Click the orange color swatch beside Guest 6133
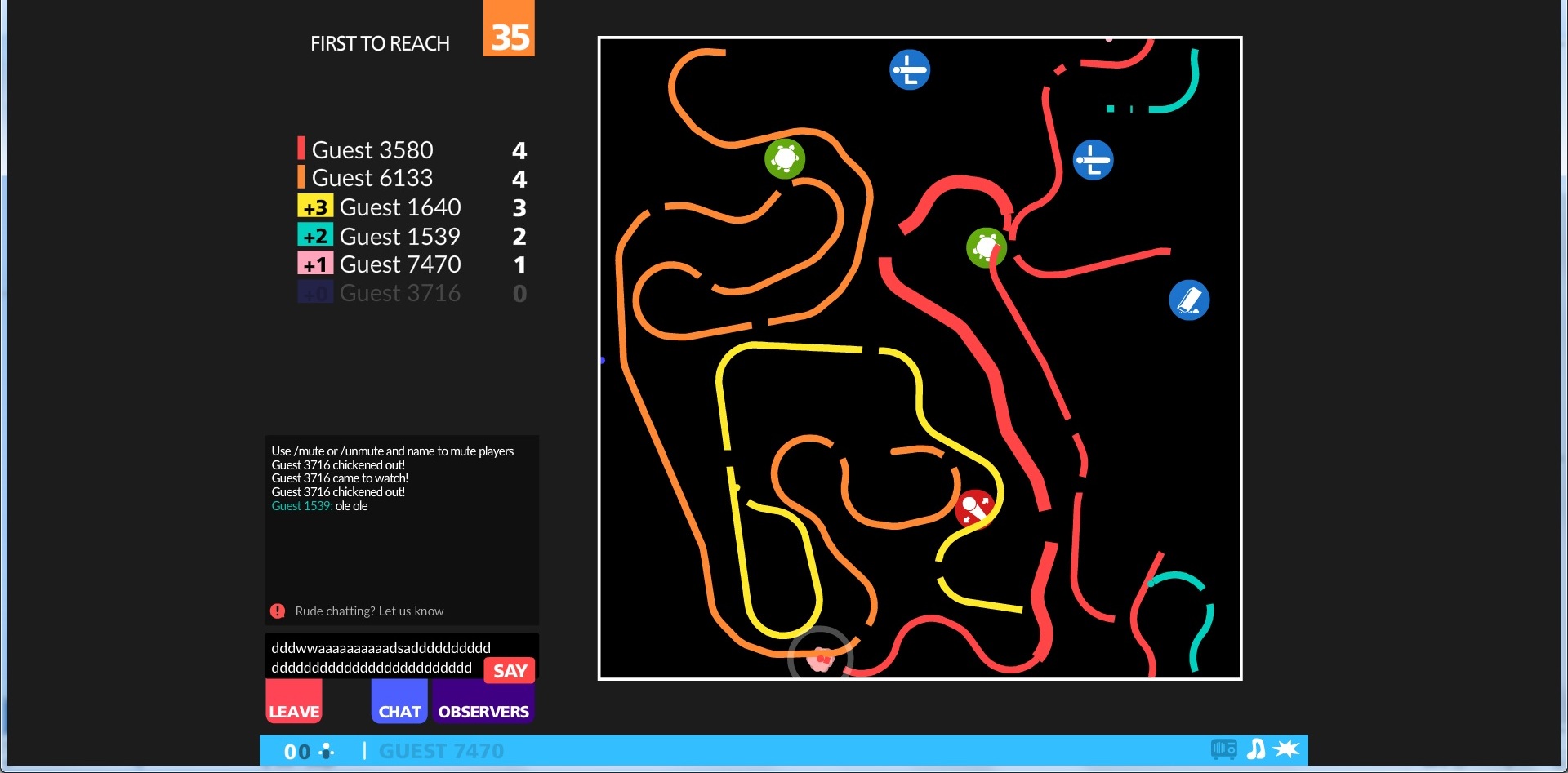Viewport: 1568px width, 773px height. (x=301, y=177)
